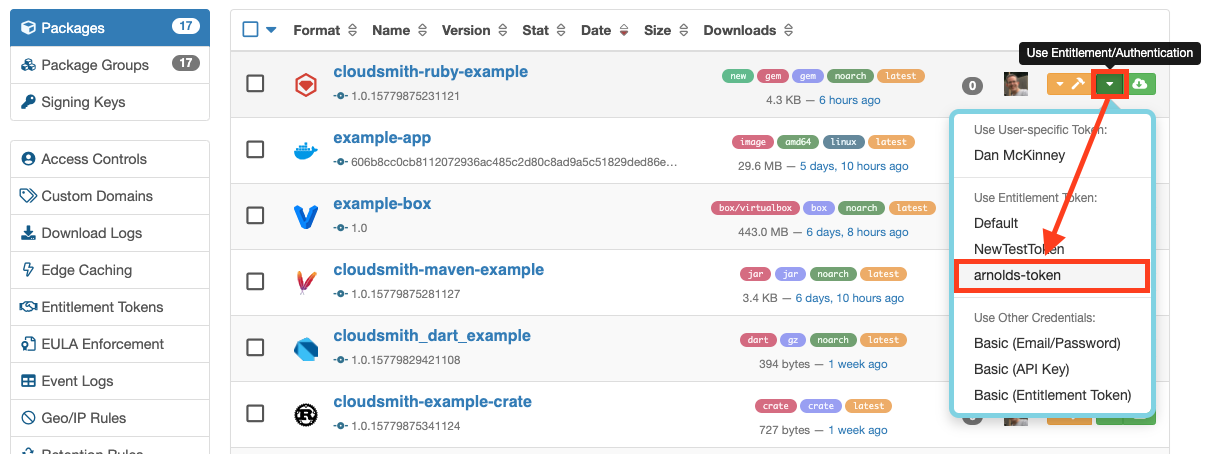Sort by the Name column
This screenshot has width=1211, height=454.
coord(399,30)
